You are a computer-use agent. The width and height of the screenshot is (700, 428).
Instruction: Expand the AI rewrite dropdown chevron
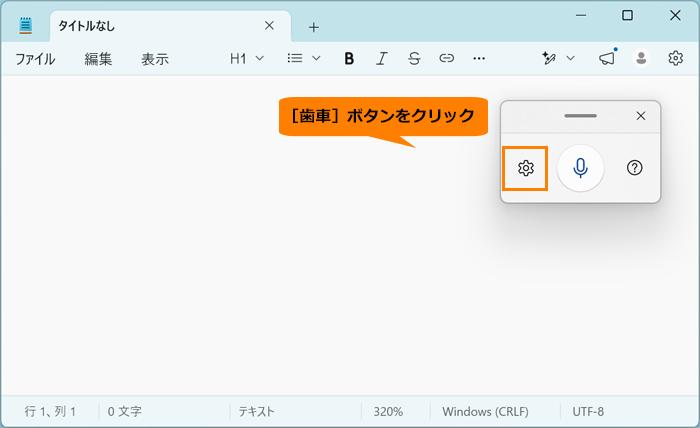(x=571, y=58)
